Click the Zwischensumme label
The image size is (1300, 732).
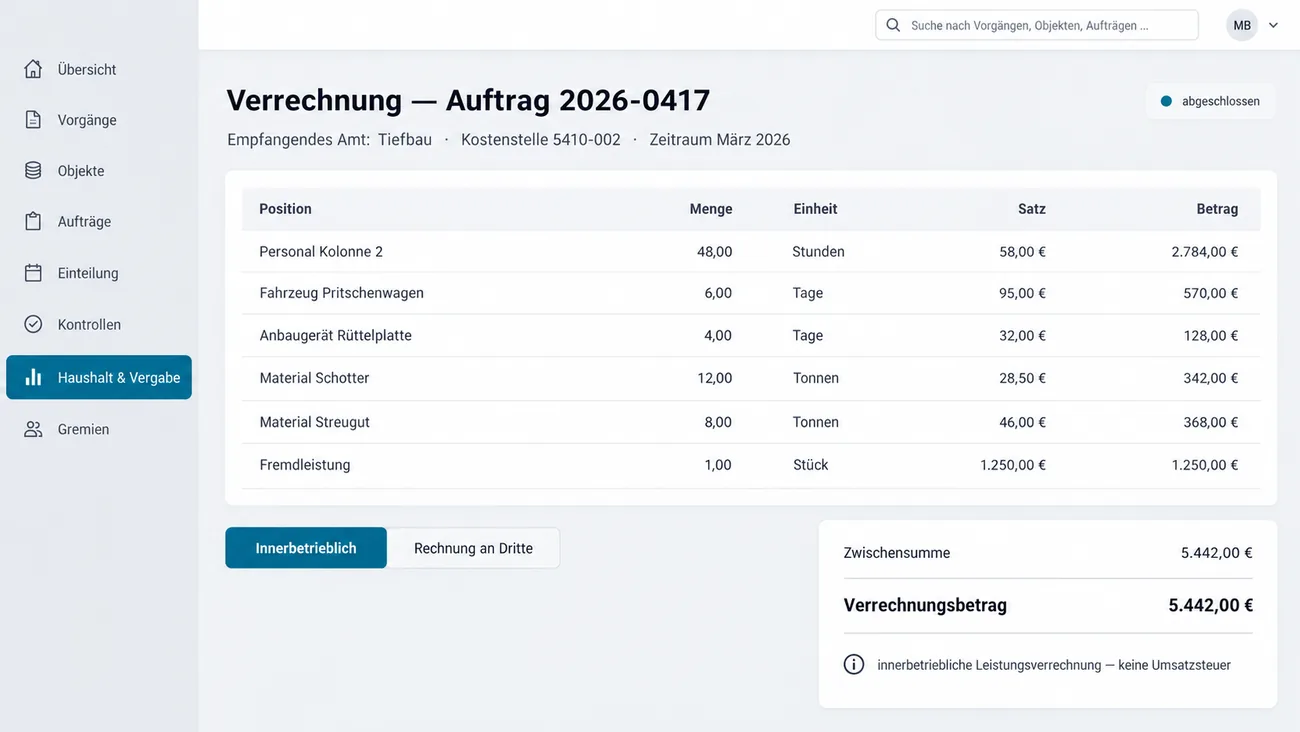click(897, 553)
